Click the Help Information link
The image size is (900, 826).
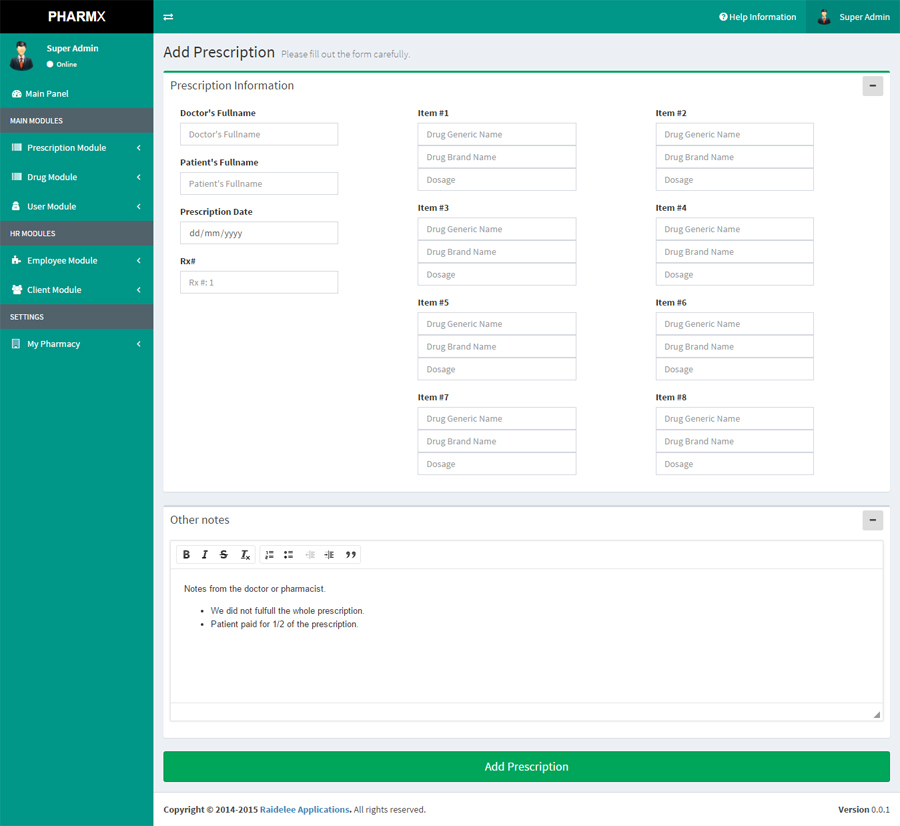(757, 17)
